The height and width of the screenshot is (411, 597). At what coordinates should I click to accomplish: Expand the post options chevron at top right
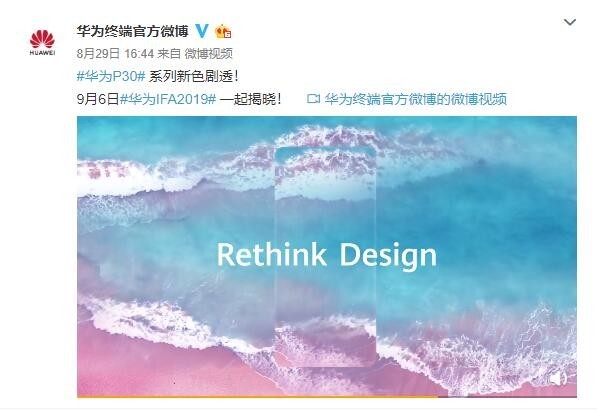570,22
